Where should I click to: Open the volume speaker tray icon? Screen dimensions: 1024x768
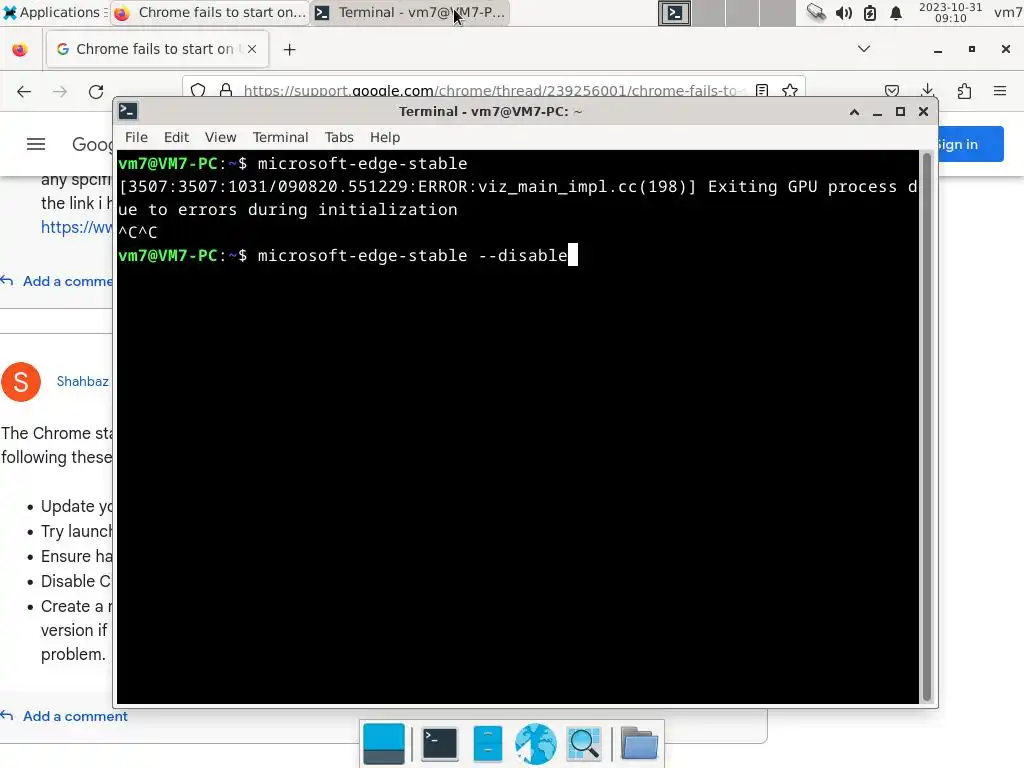click(843, 13)
